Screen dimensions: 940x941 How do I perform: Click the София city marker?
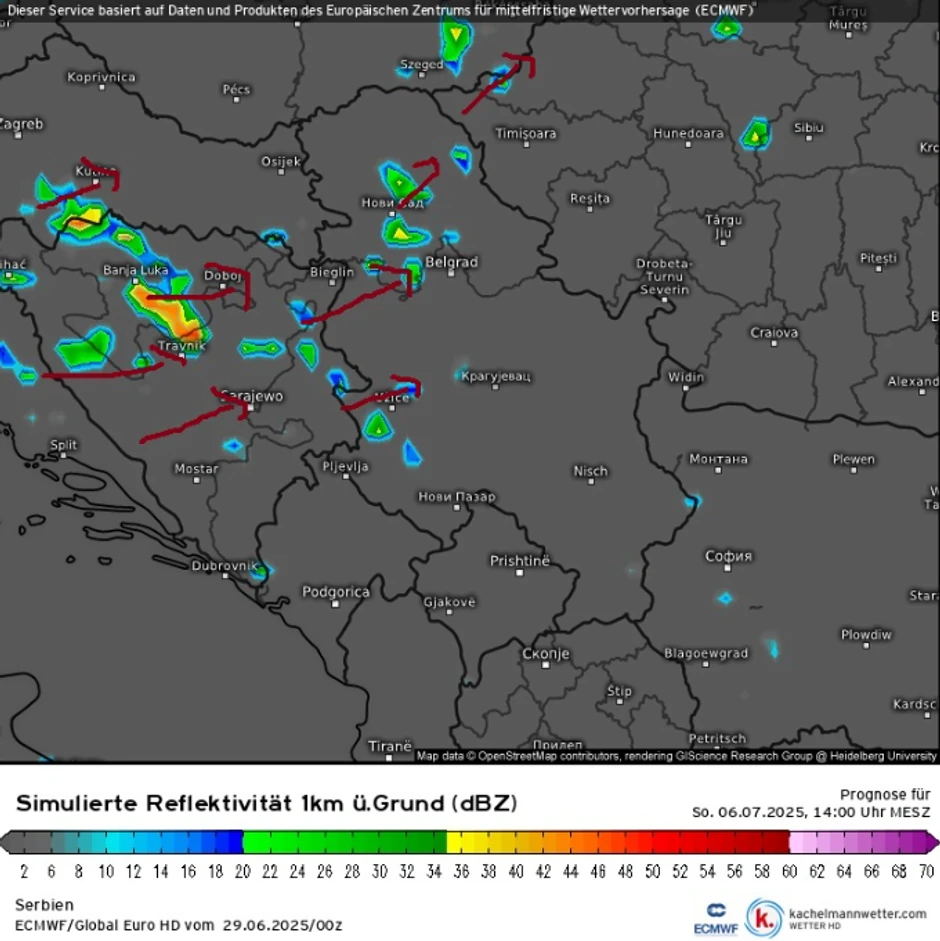[728, 568]
